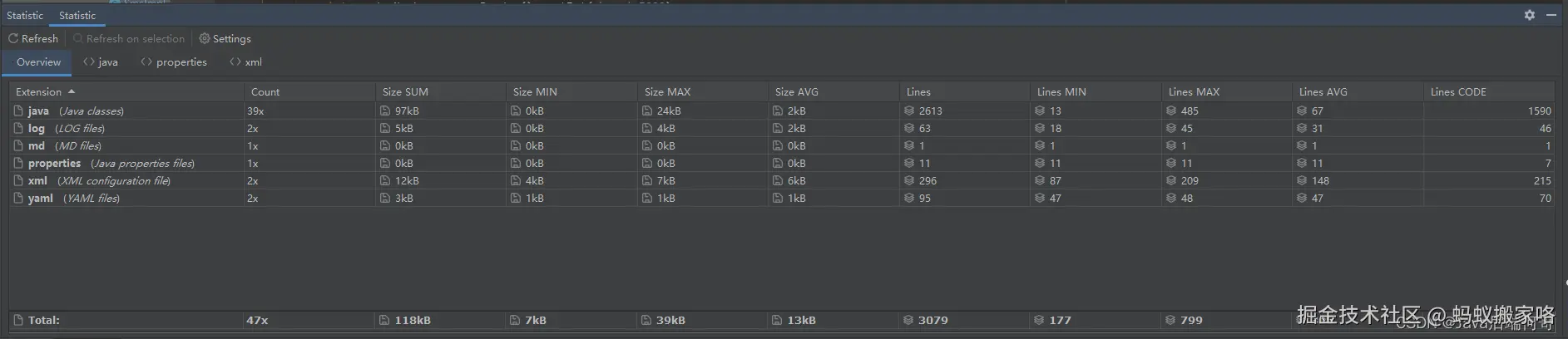
Task: Sort by the Lines CODE column
Action: pyautogui.click(x=1458, y=92)
